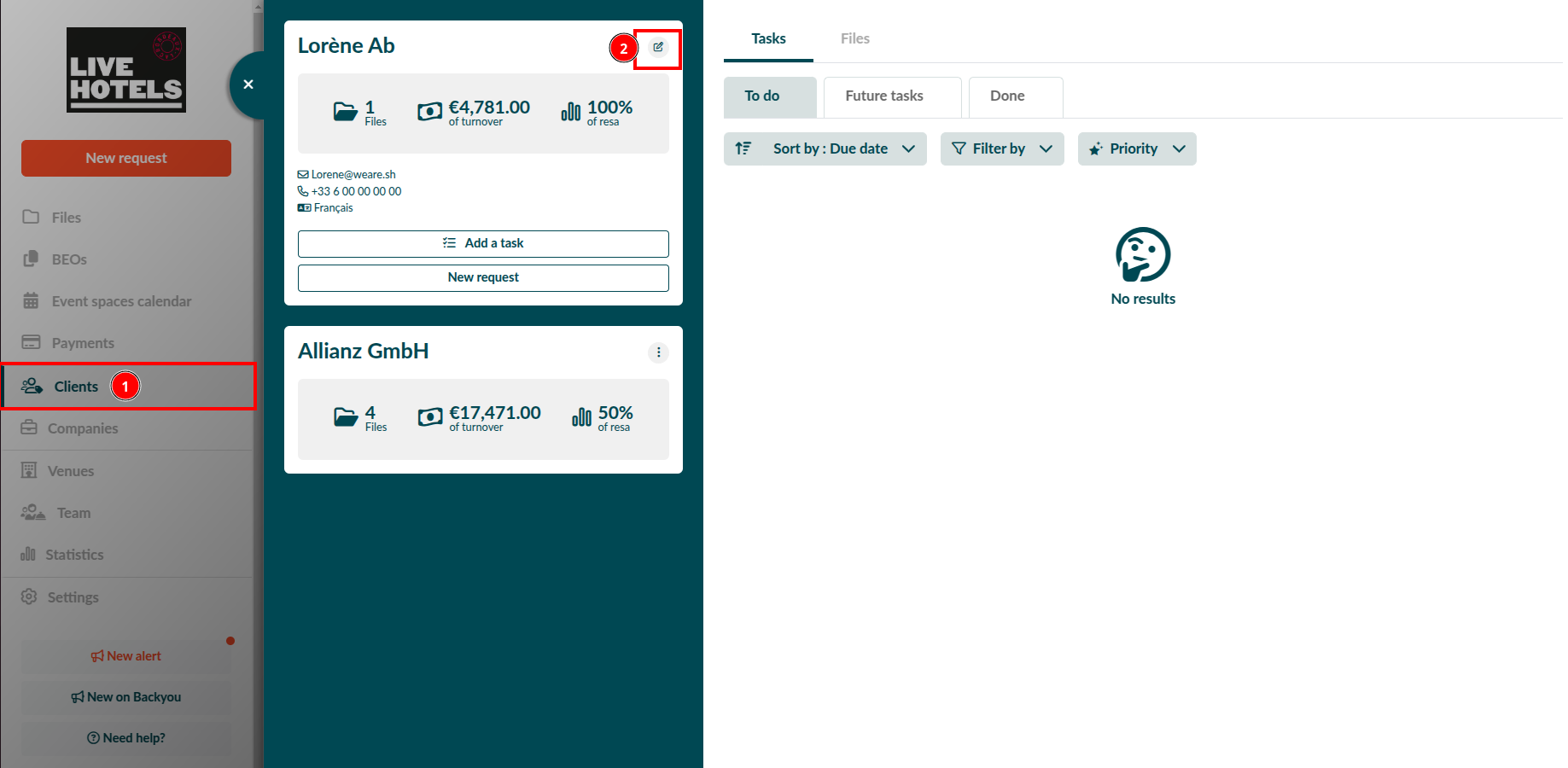Click the Live Hotels logo
This screenshot has height=768, width=1568.
click(126, 70)
